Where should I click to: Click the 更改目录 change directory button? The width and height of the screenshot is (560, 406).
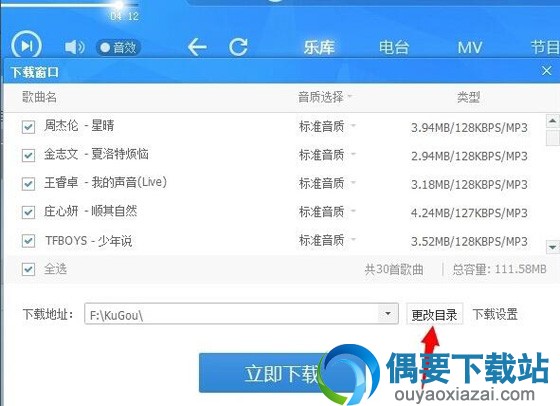434,314
